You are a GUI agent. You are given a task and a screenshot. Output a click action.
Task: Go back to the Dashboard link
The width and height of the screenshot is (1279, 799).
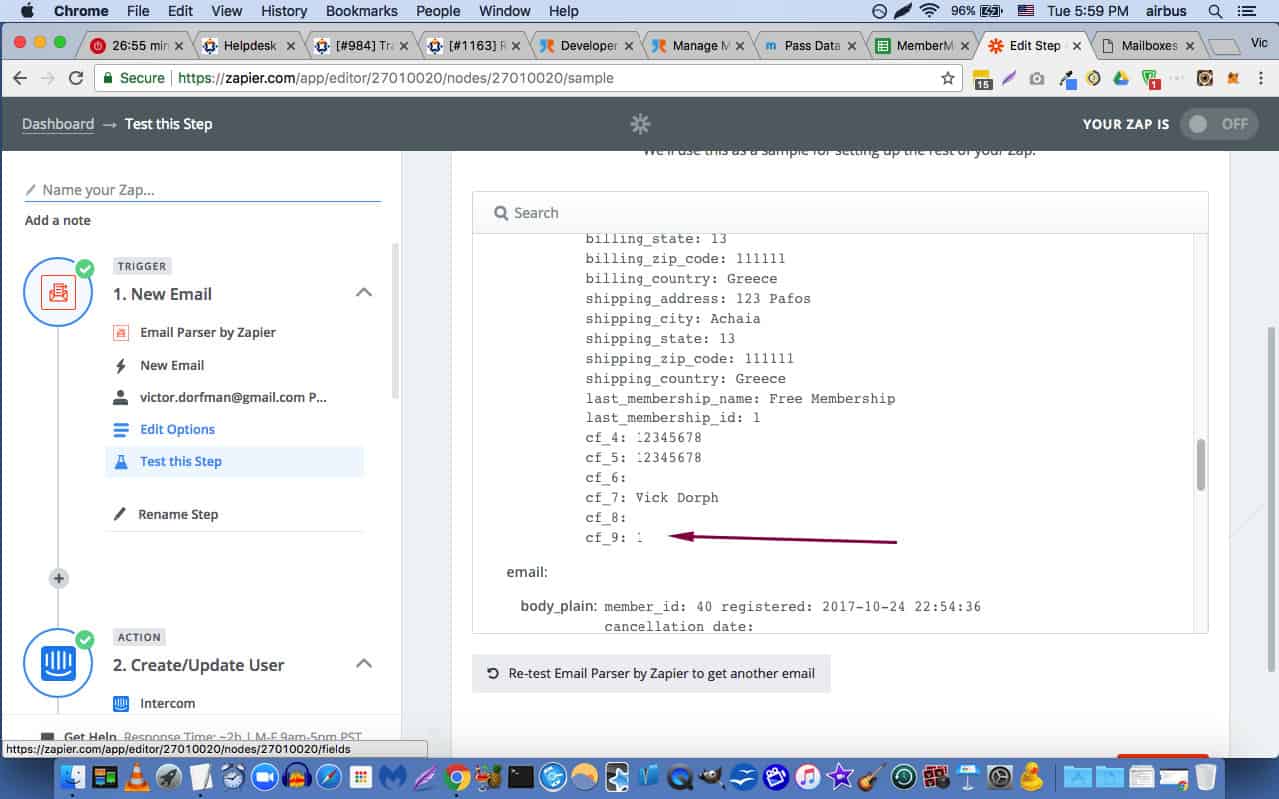pos(58,124)
